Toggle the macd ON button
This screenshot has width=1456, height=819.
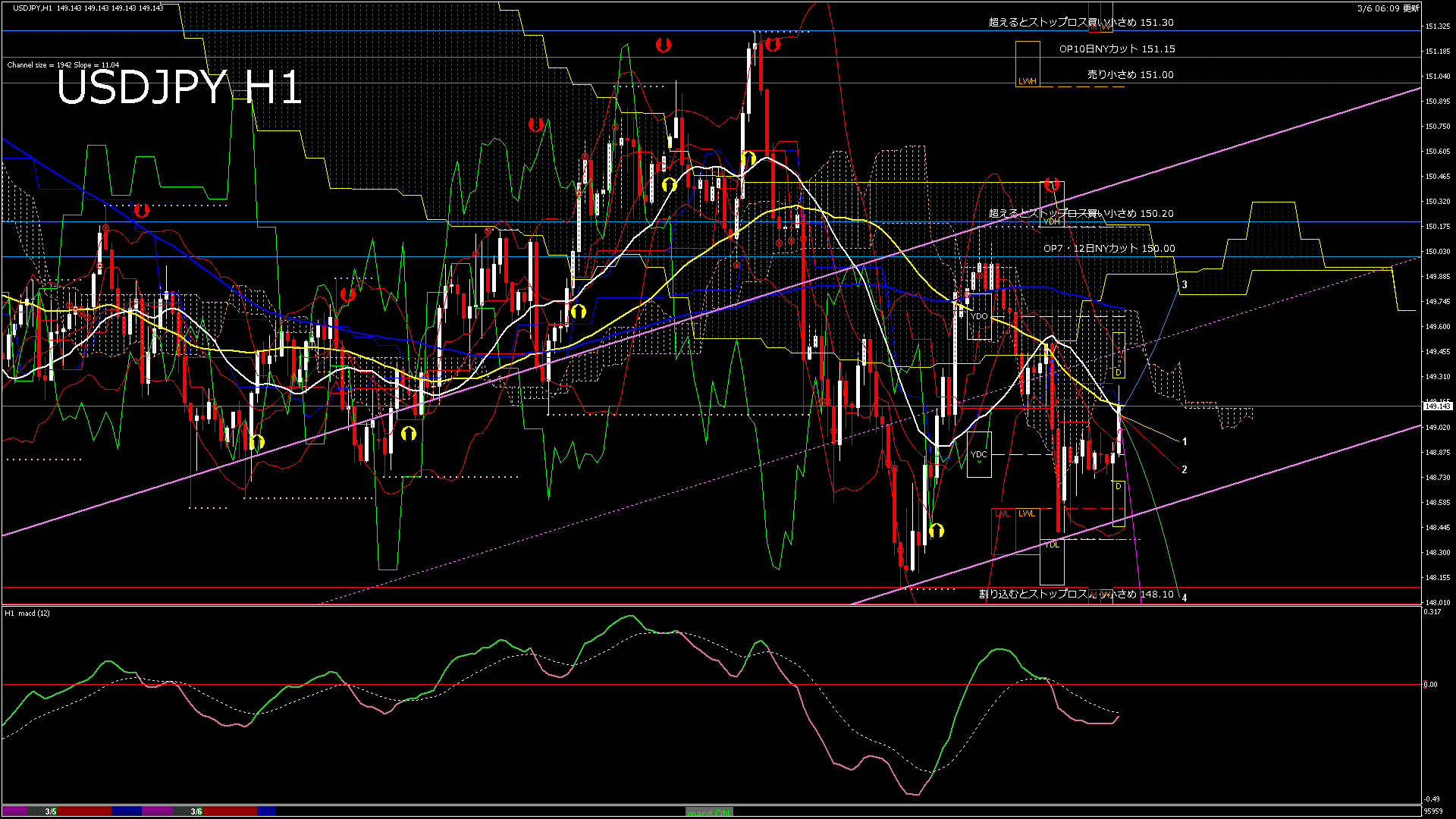[x=709, y=812]
